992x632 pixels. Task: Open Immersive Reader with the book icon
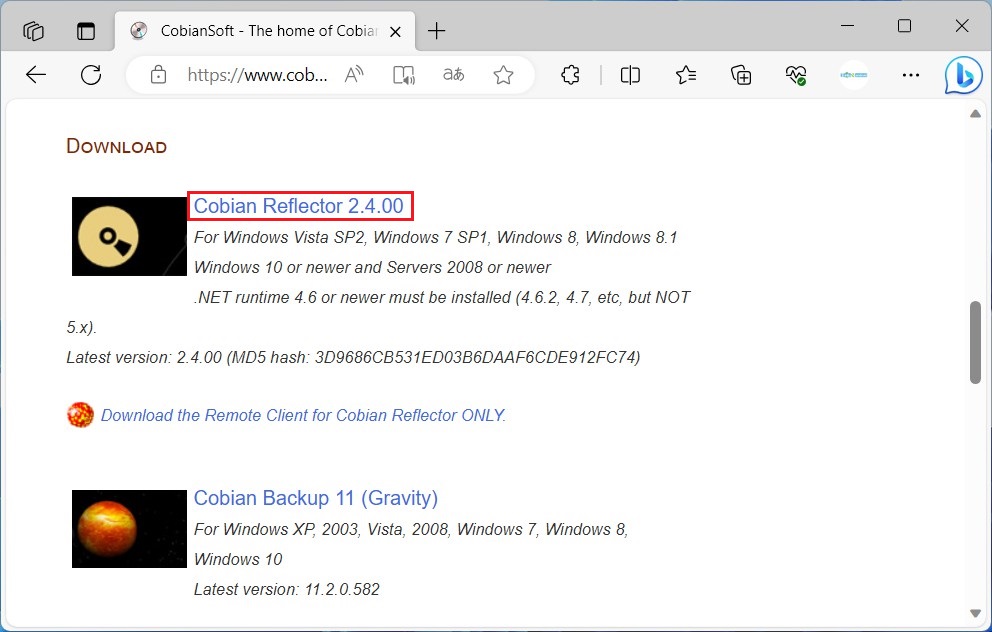(x=404, y=75)
